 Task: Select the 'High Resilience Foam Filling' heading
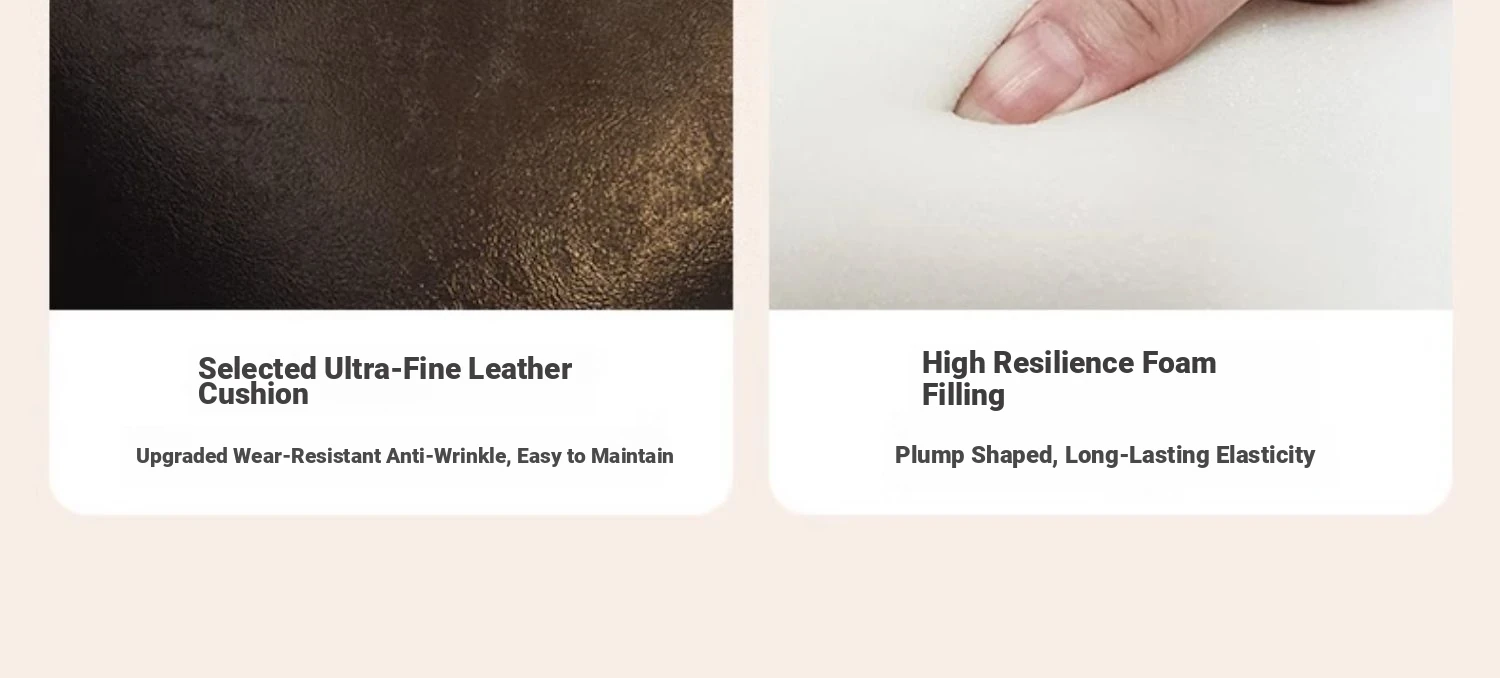coord(1069,379)
